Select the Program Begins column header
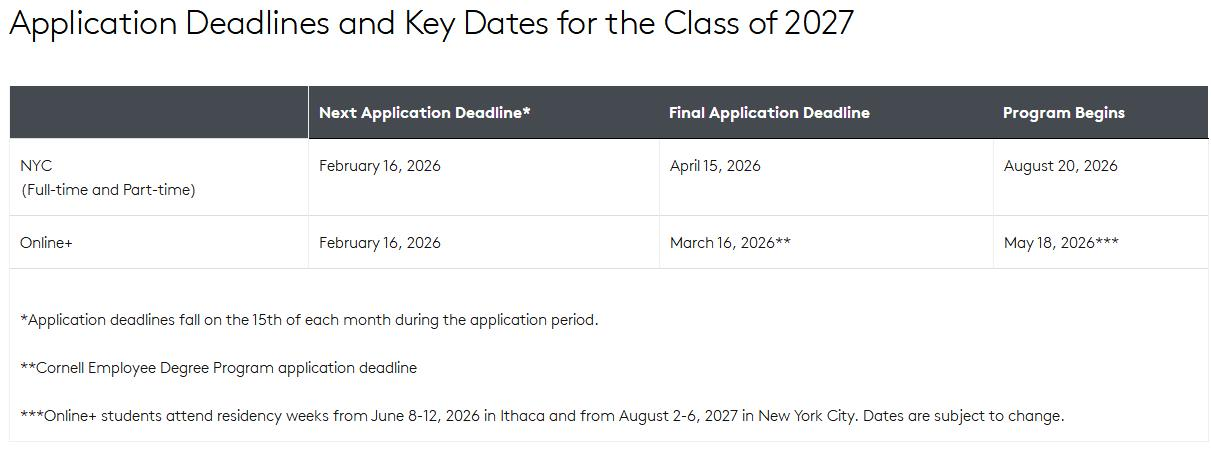 click(x=1063, y=113)
